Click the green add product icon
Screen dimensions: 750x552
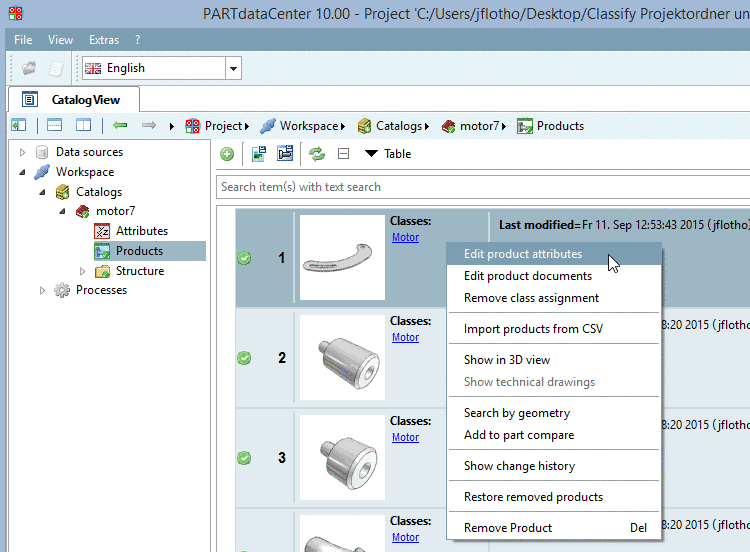click(227, 154)
